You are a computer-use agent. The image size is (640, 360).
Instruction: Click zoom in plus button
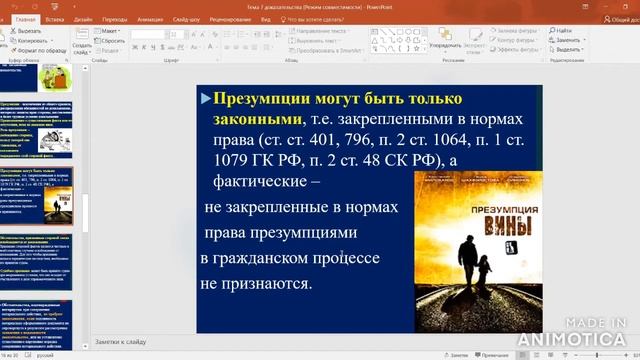[626, 355]
